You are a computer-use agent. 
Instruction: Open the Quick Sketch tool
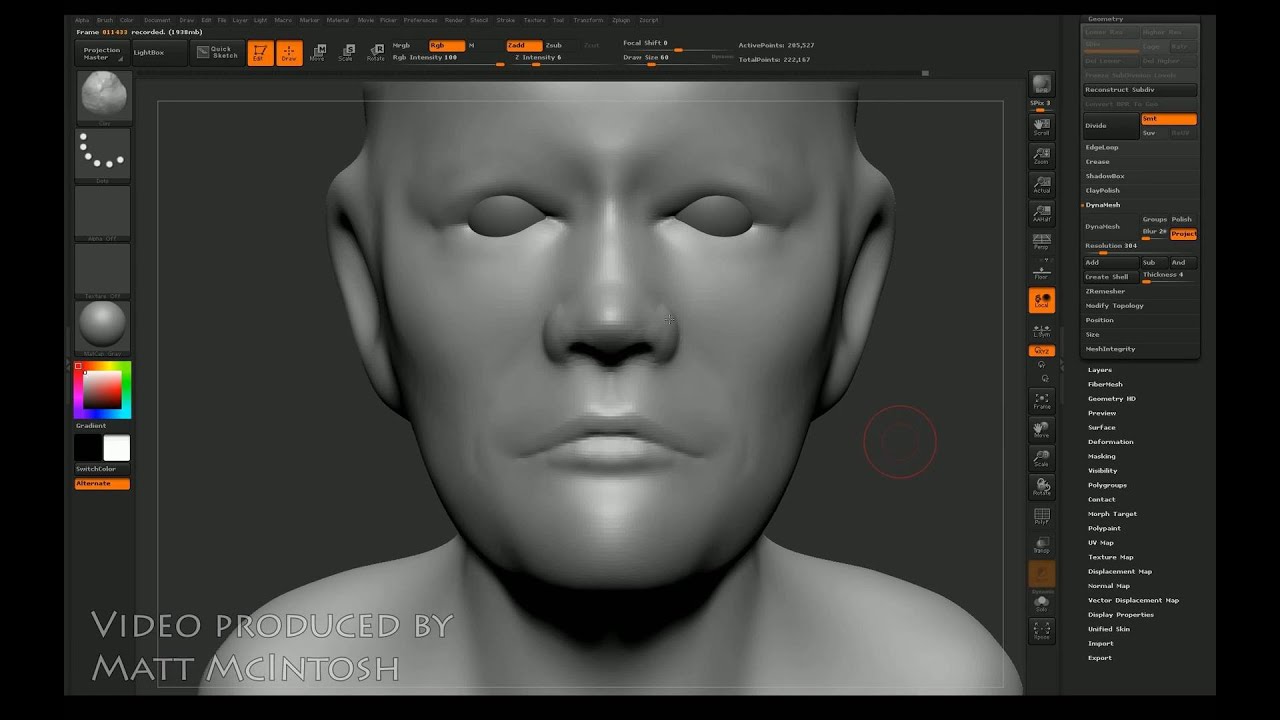pyautogui.click(x=217, y=52)
